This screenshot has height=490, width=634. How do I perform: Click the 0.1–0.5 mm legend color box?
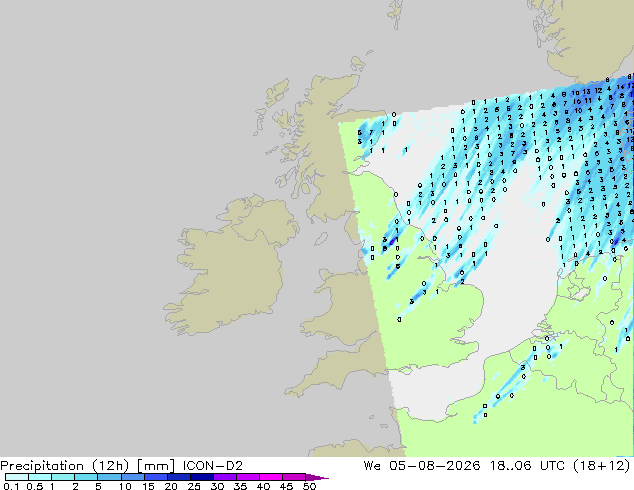pyautogui.click(x=17, y=477)
